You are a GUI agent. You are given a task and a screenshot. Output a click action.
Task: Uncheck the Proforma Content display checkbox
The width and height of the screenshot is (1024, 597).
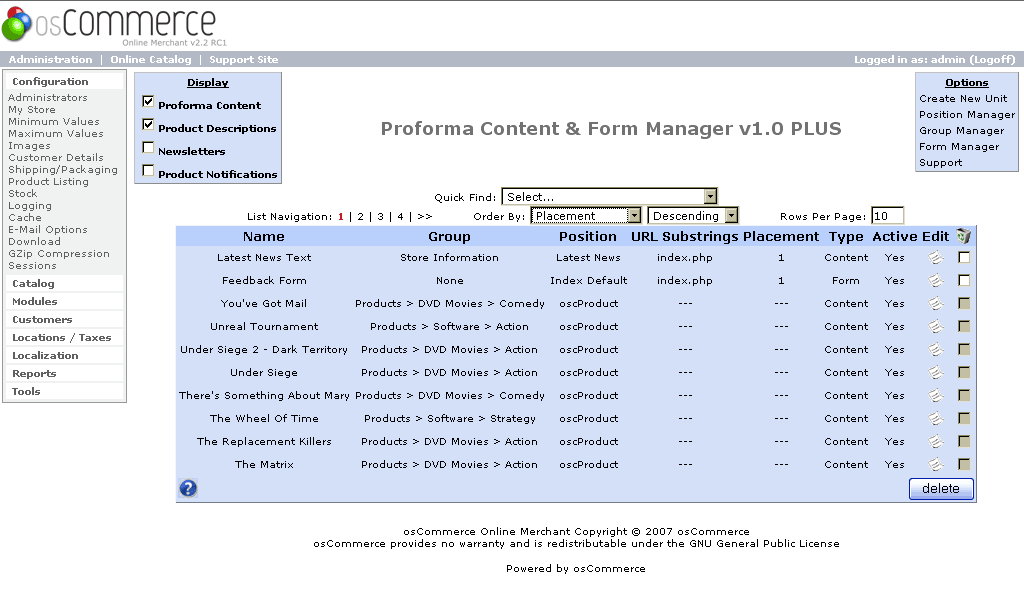[148, 101]
